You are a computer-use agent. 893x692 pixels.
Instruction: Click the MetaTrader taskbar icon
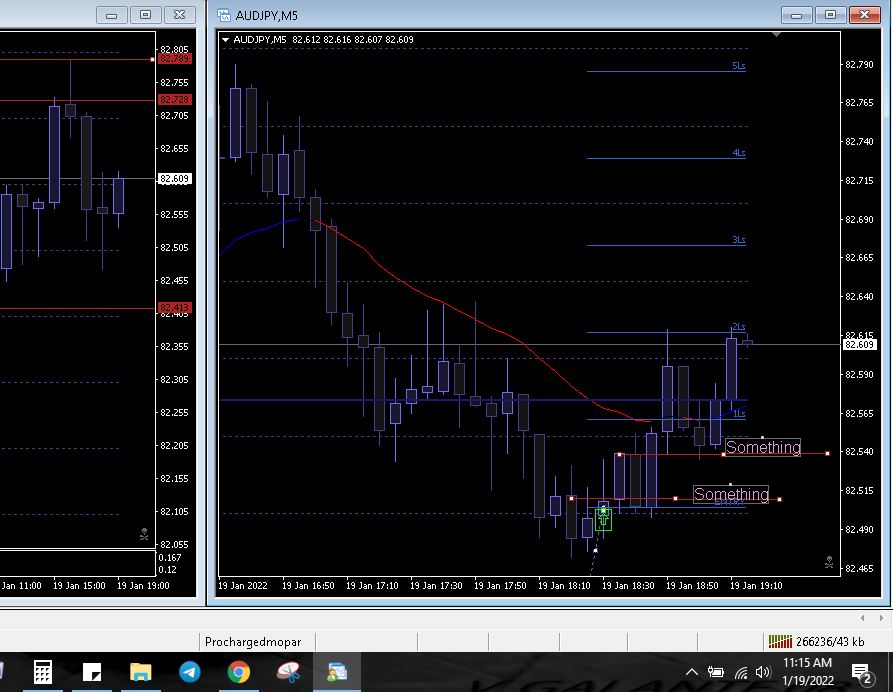pyautogui.click(x=337, y=672)
